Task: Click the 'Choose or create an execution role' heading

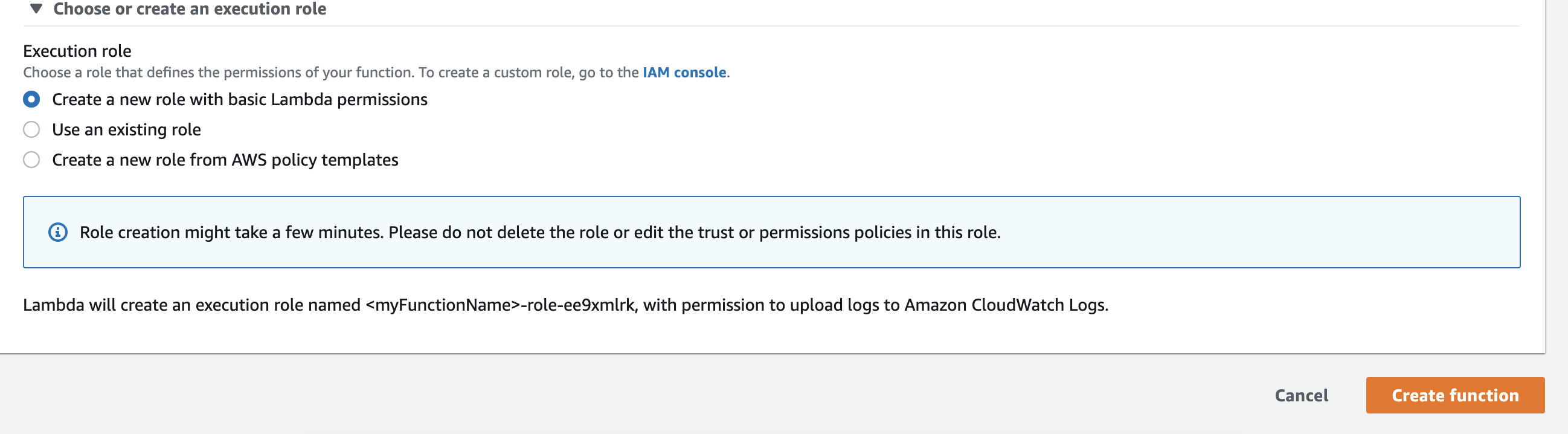Action: click(189, 8)
